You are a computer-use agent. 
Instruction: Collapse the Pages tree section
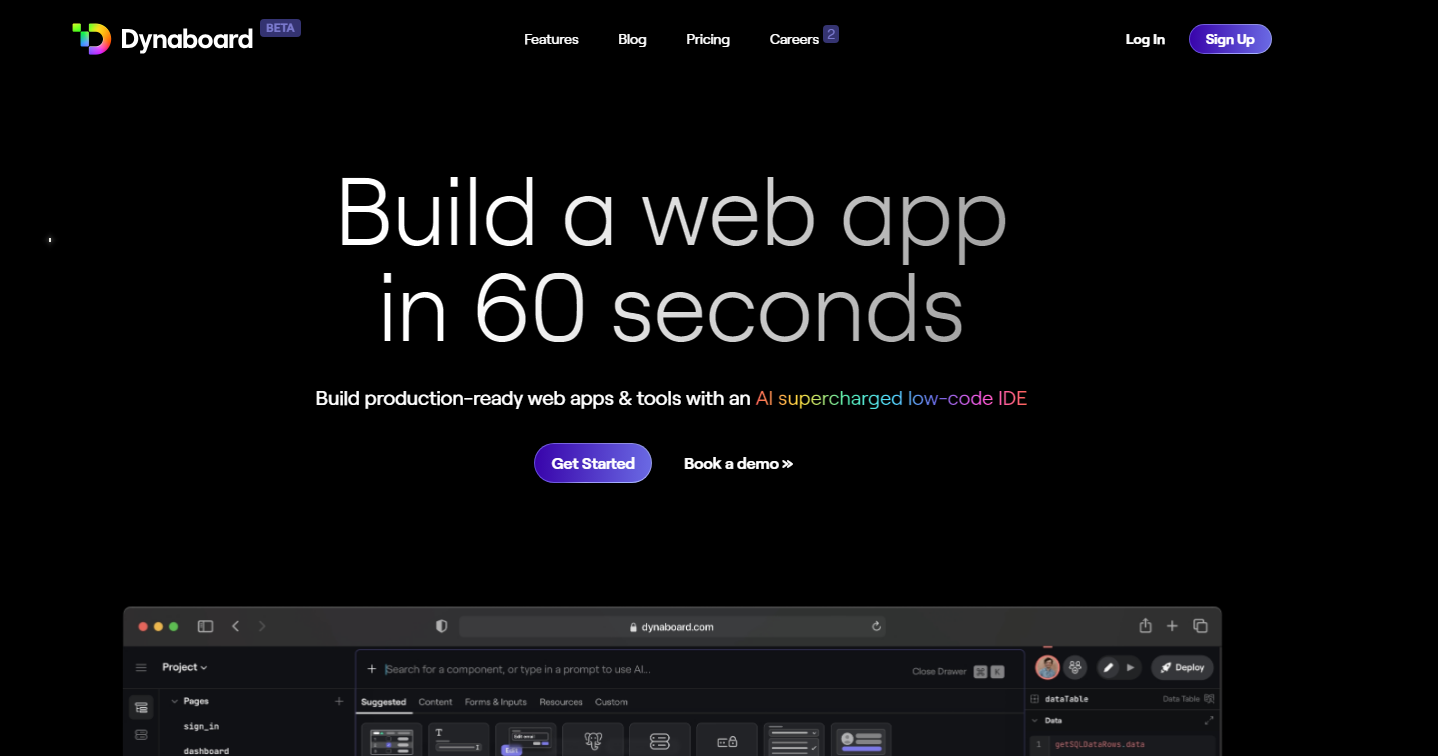[x=174, y=701]
